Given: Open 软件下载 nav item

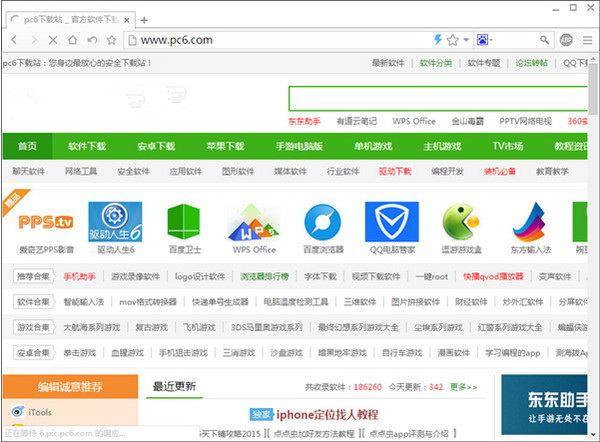Looking at the screenshot, I should [87, 146].
